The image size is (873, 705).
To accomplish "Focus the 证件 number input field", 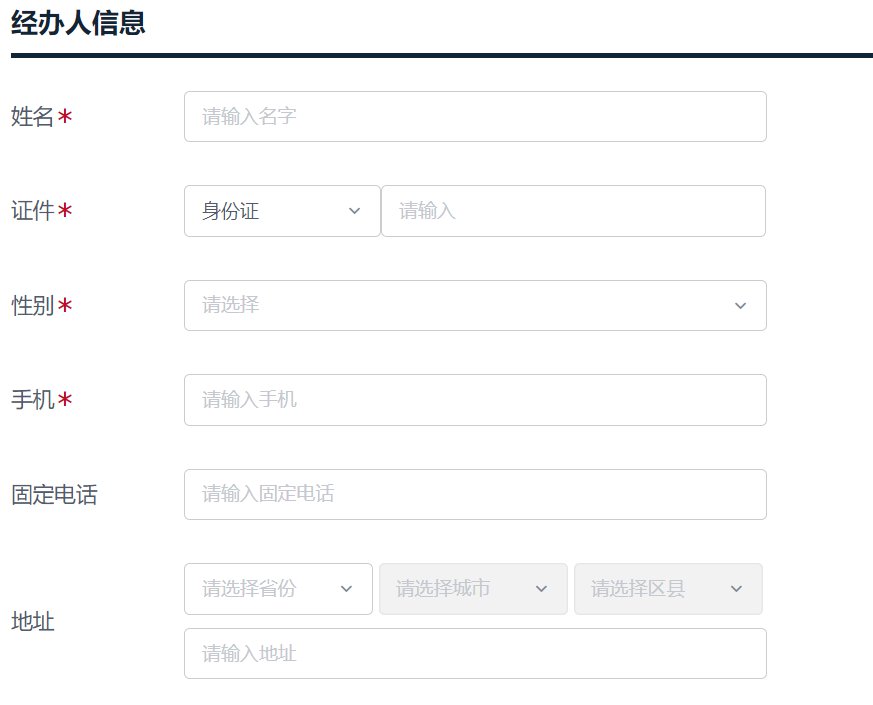I will tap(573, 211).
